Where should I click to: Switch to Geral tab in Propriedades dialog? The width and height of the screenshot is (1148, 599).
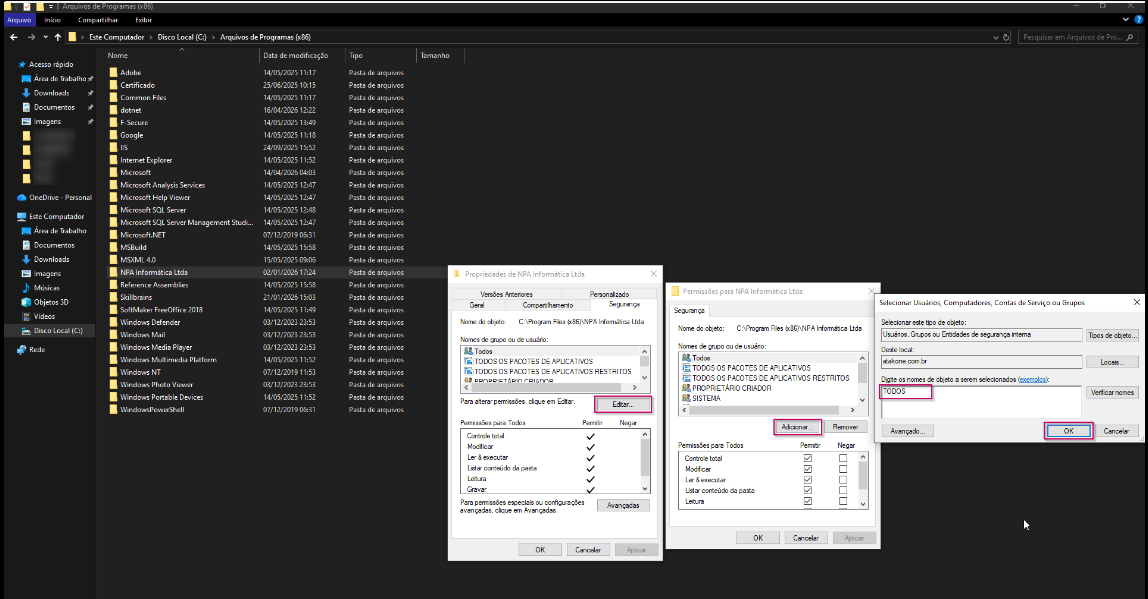477,305
